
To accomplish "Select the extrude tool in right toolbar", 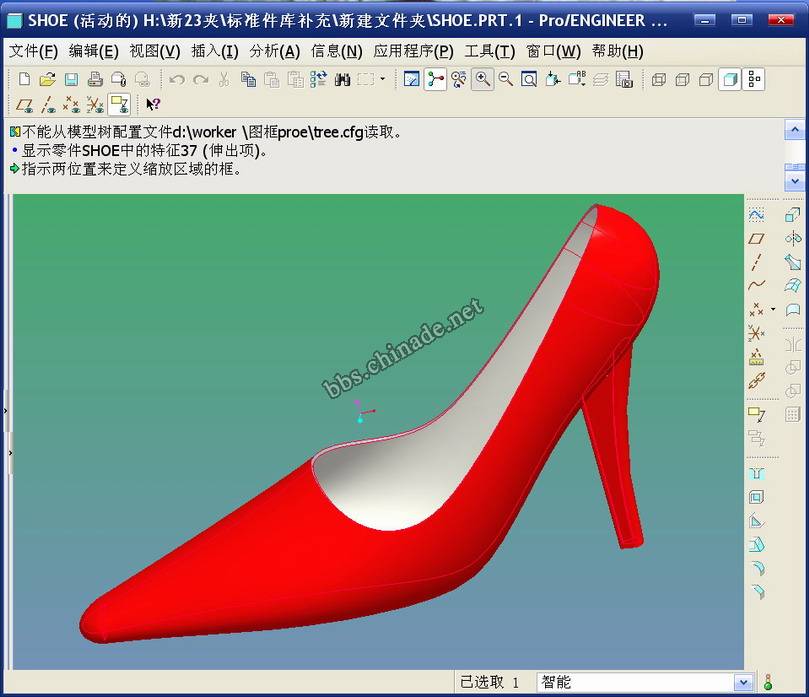I will 792,214.
